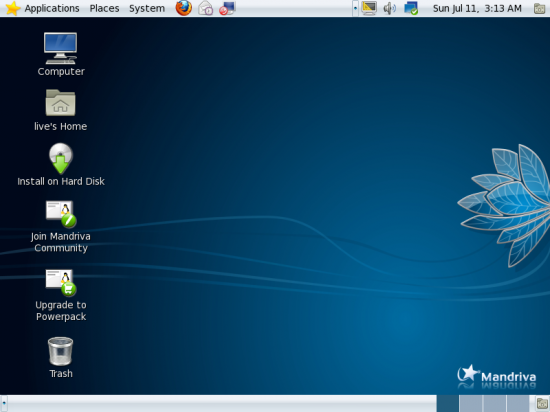The width and height of the screenshot is (550, 412).
Task: Click the network status tray icon
Action: coord(411,8)
